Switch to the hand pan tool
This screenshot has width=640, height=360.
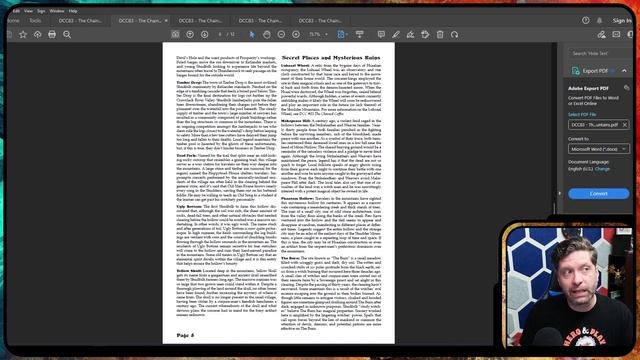[267, 35]
